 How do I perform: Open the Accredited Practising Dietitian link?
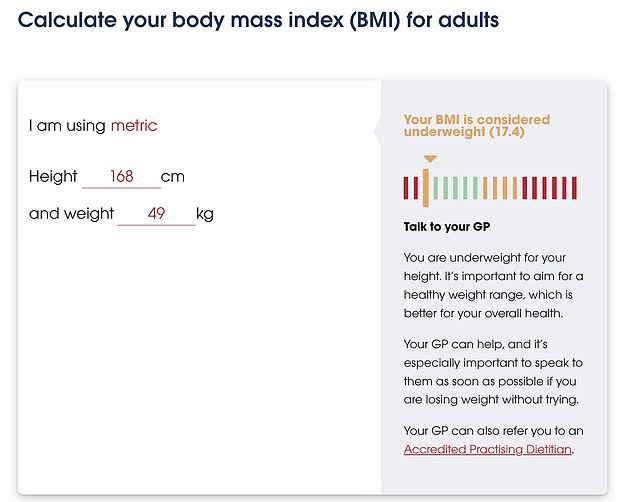[x=488, y=449]
